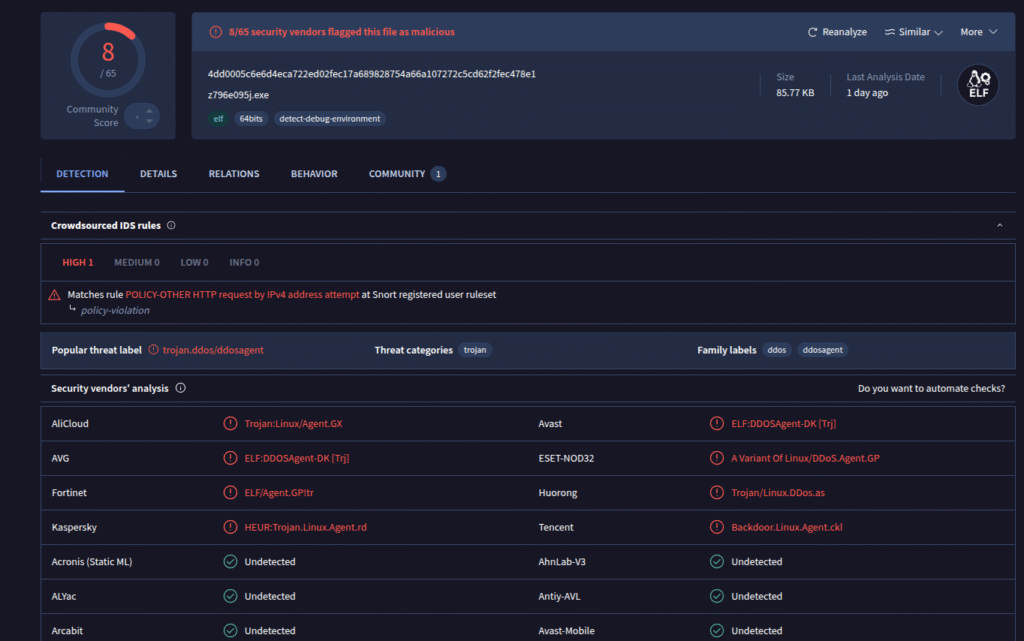Click alert icon next to Tencent detection
The height and width of the screenshot is (641, 1024).
tap(716, 527)
